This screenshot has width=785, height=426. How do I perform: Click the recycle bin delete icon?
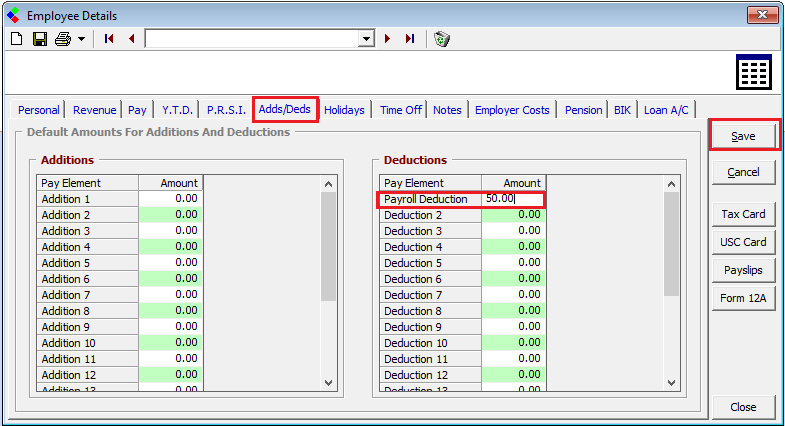(442, 39)
